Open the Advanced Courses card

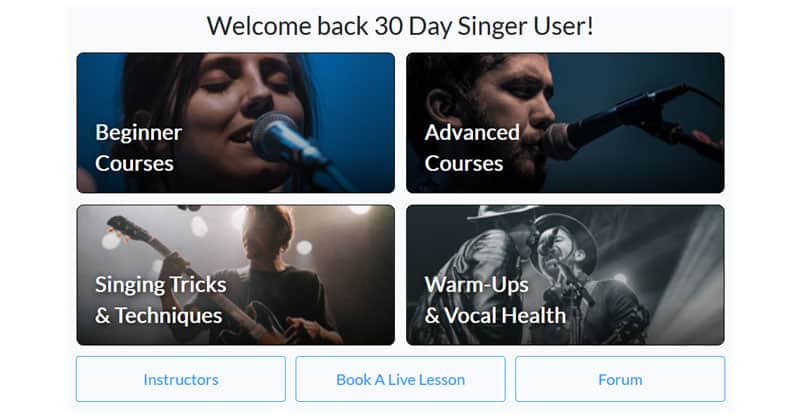(565, 122)
